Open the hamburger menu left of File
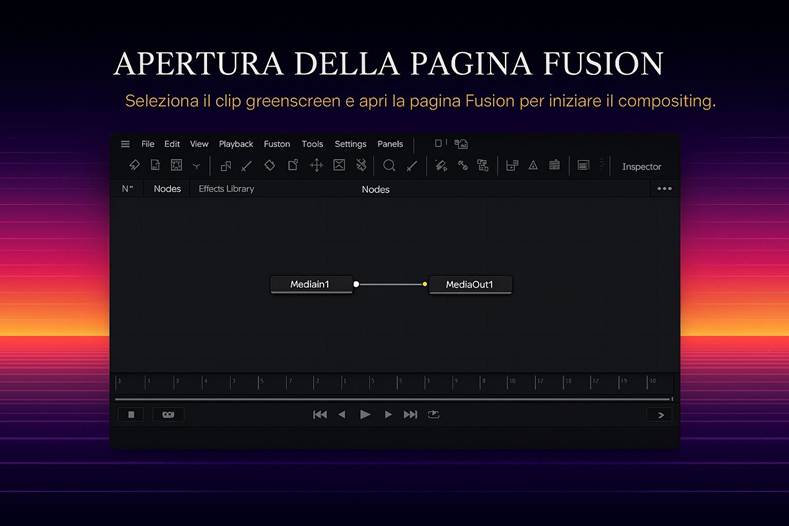789x526 pixels. (125, 144)
